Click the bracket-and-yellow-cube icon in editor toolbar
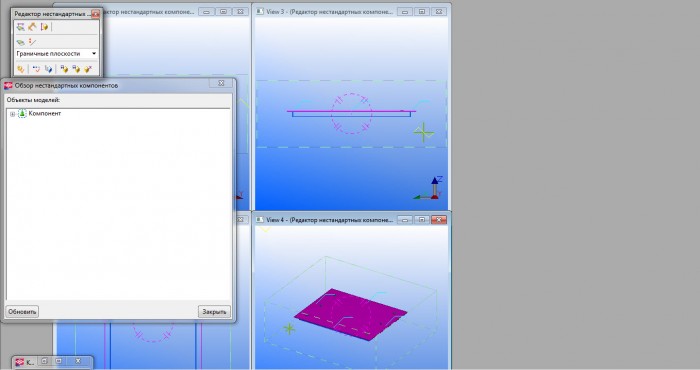 click(x=44, y=27)
